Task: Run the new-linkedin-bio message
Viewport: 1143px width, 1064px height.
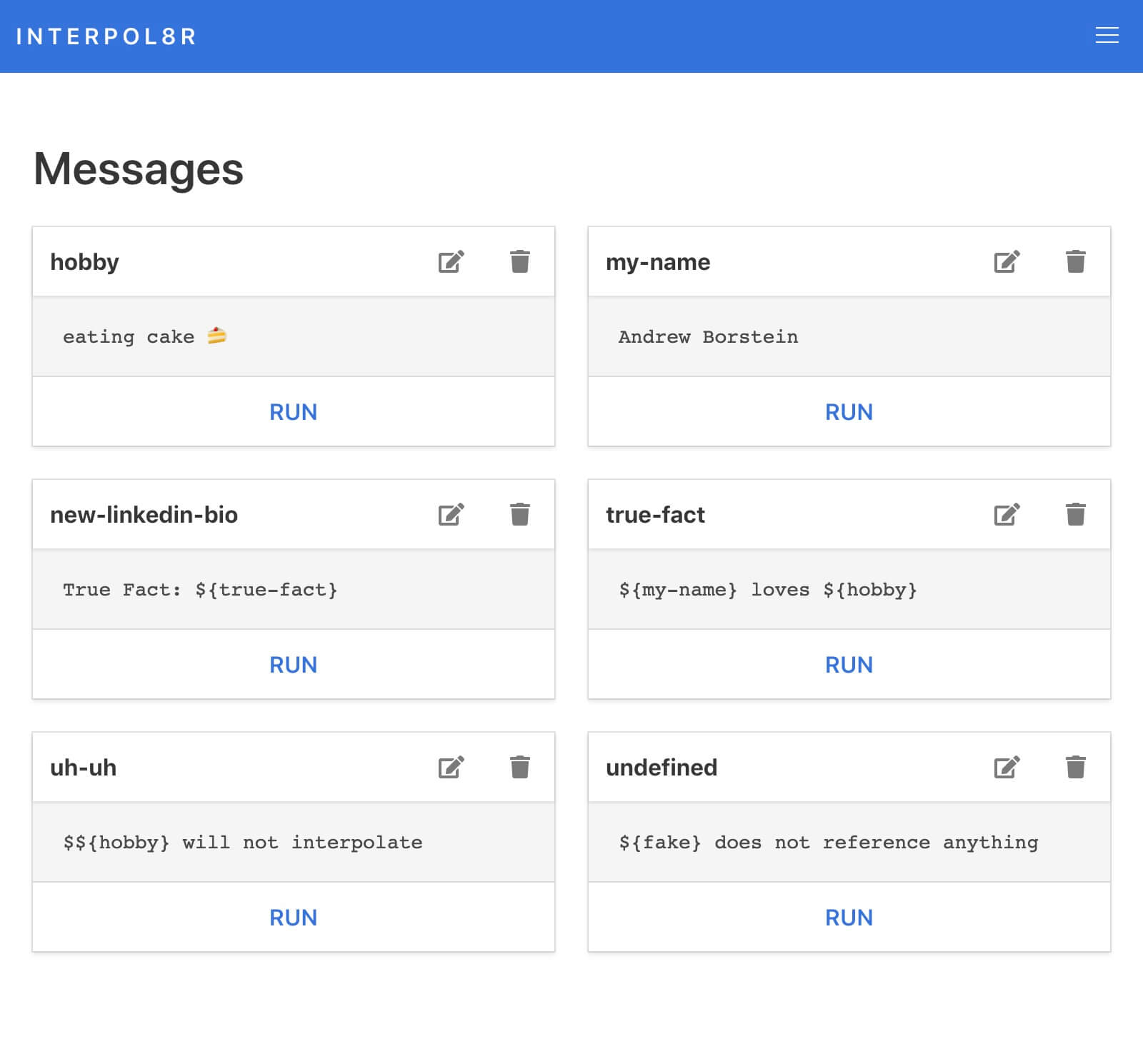Action: 293,665
